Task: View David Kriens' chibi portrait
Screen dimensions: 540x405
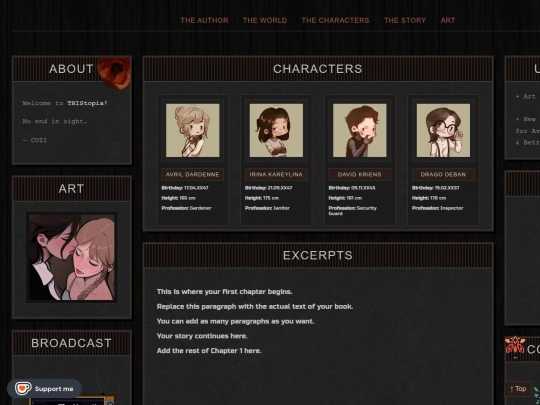Action: click(360, 131)
